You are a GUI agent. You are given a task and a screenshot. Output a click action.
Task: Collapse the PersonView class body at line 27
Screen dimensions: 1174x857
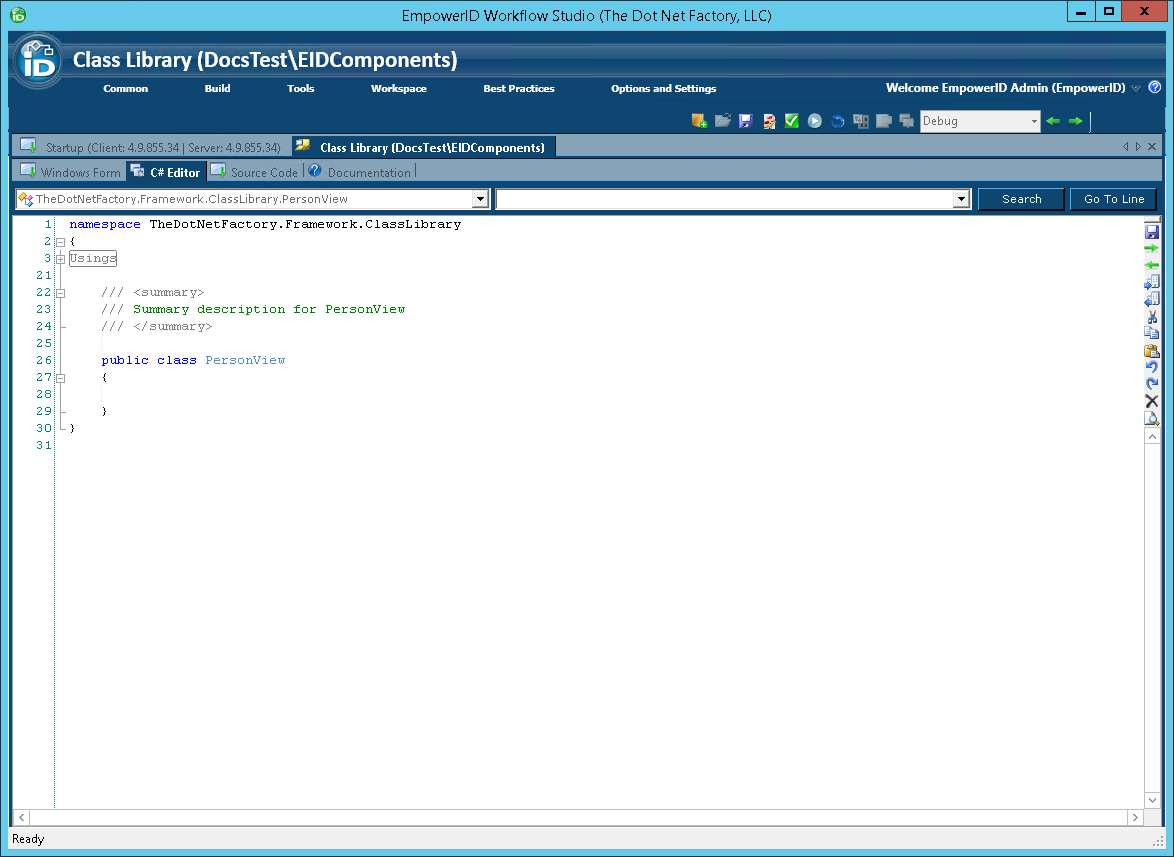click(x=60, y=378)
